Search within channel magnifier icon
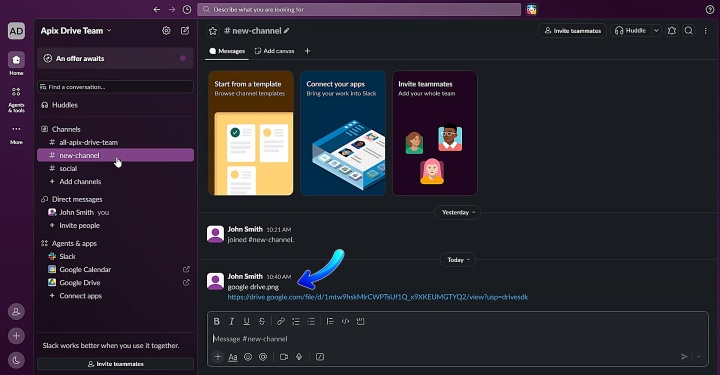This screenshot has height=375, width=720. click(x=688, y=30)
